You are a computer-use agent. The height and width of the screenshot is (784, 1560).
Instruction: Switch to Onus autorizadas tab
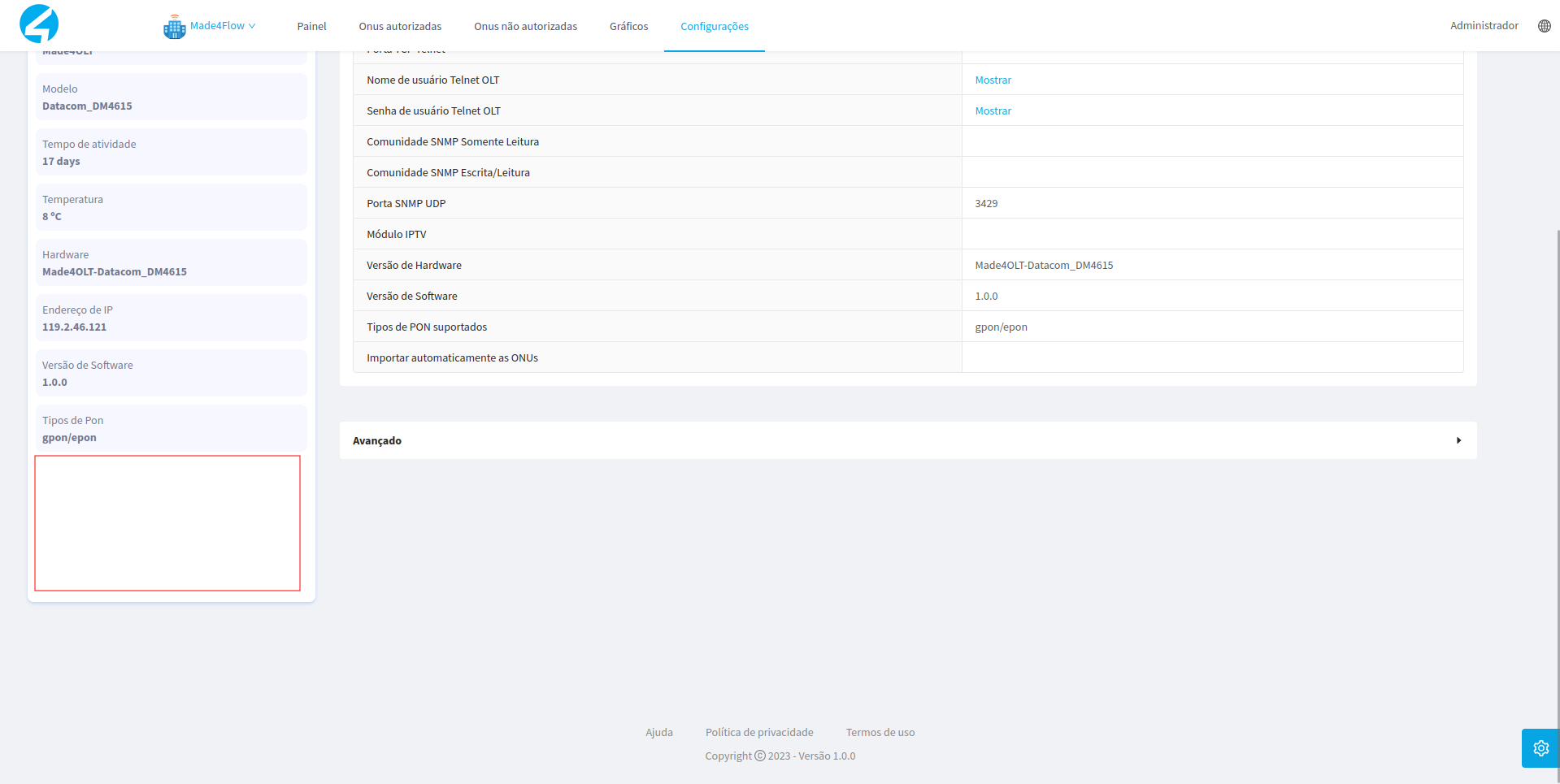tap(400, 27)
